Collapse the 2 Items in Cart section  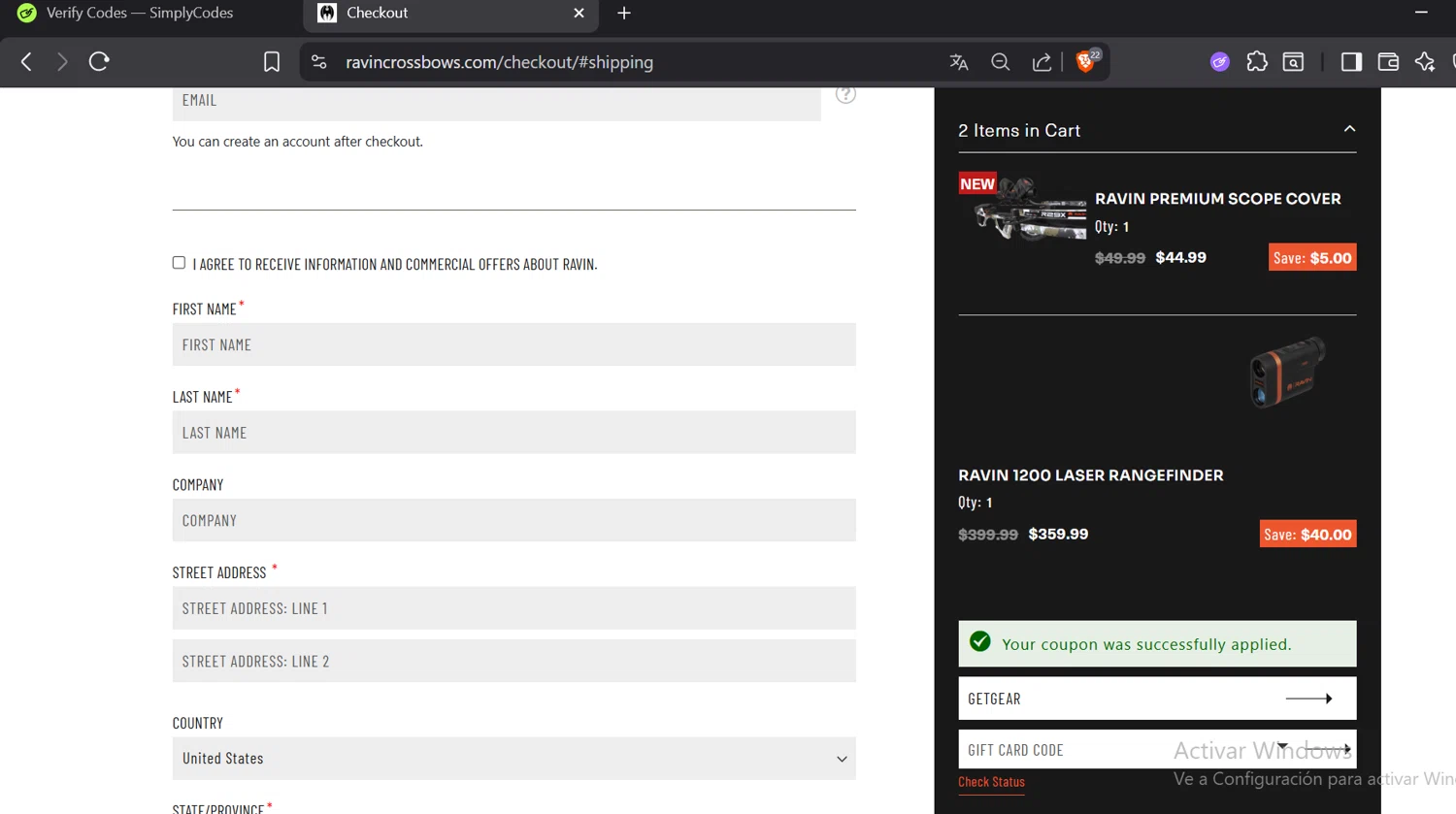(1349, 129)
